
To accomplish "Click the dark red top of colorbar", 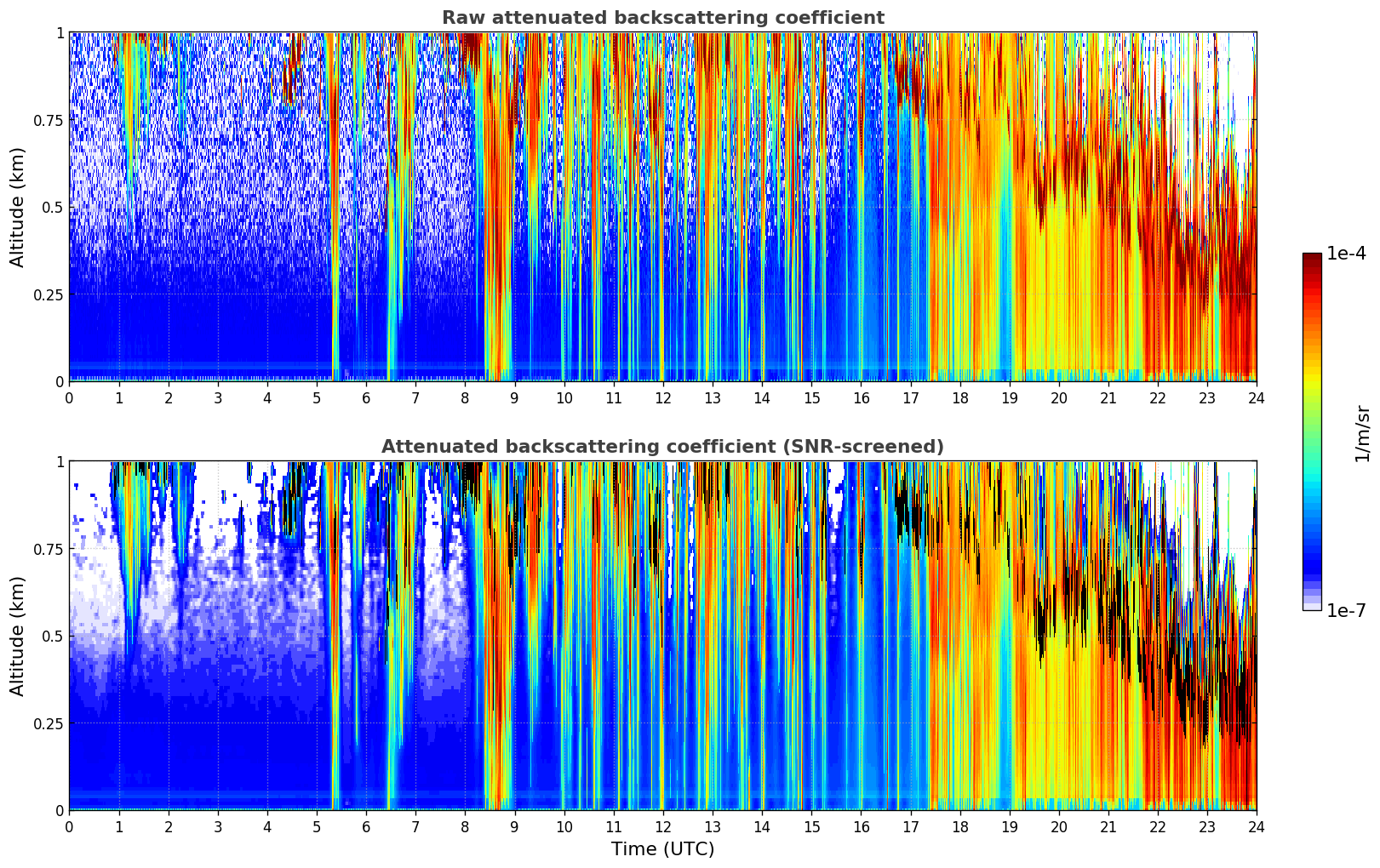I will point(1312,258).
